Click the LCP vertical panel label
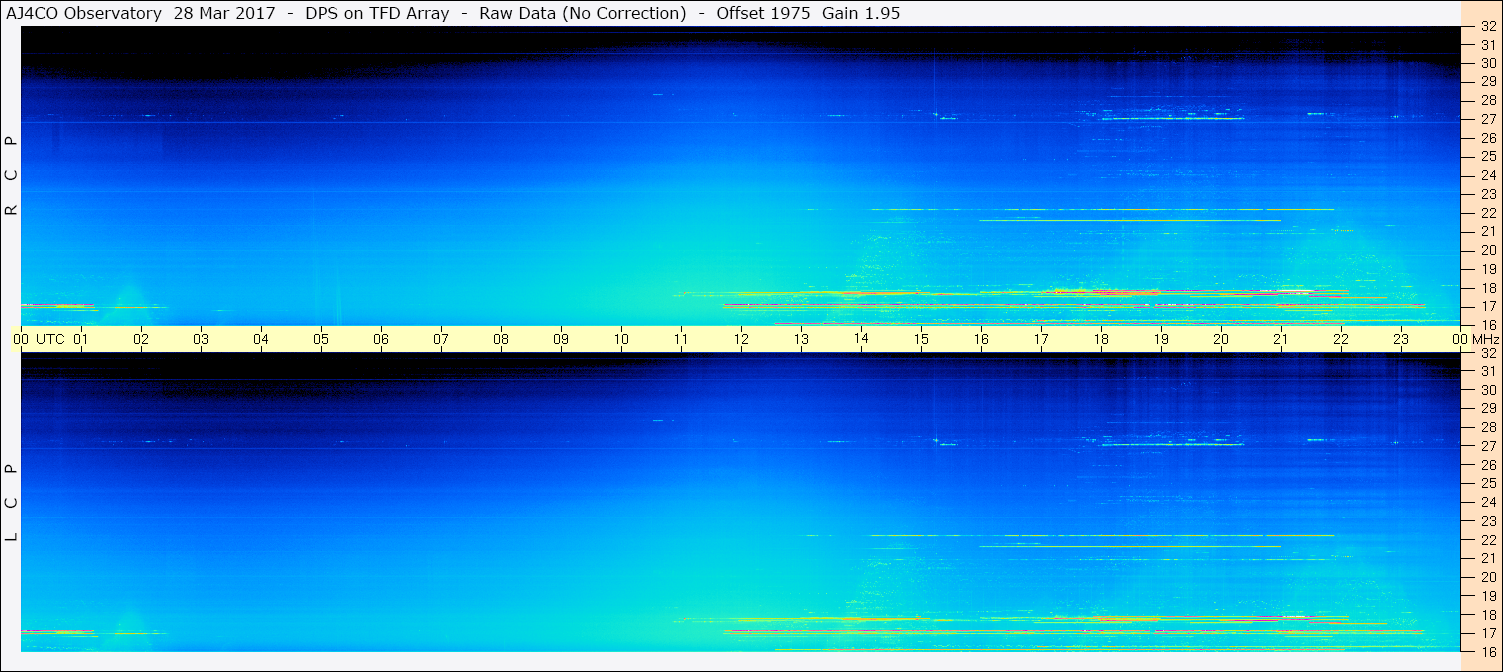The image size is (1503, 672). click(12, 503)
